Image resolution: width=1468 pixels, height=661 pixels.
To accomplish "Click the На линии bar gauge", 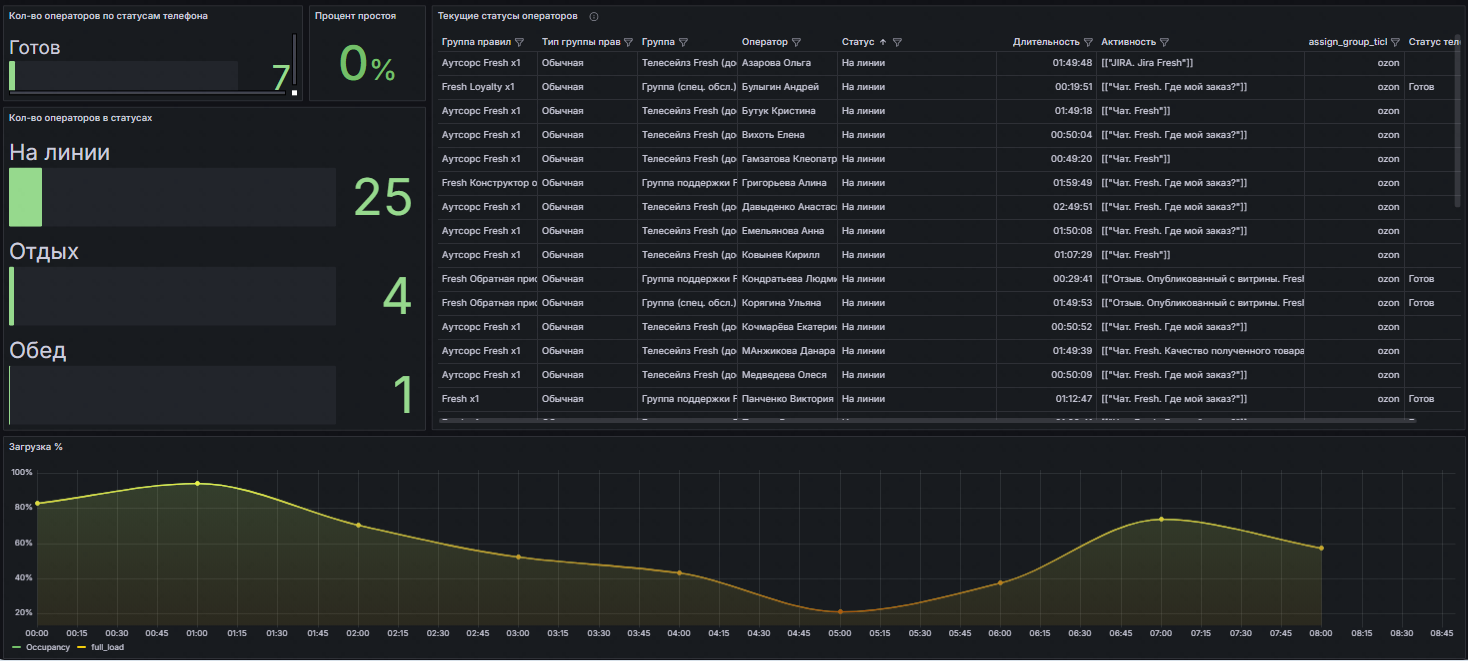I will (172, 197).
